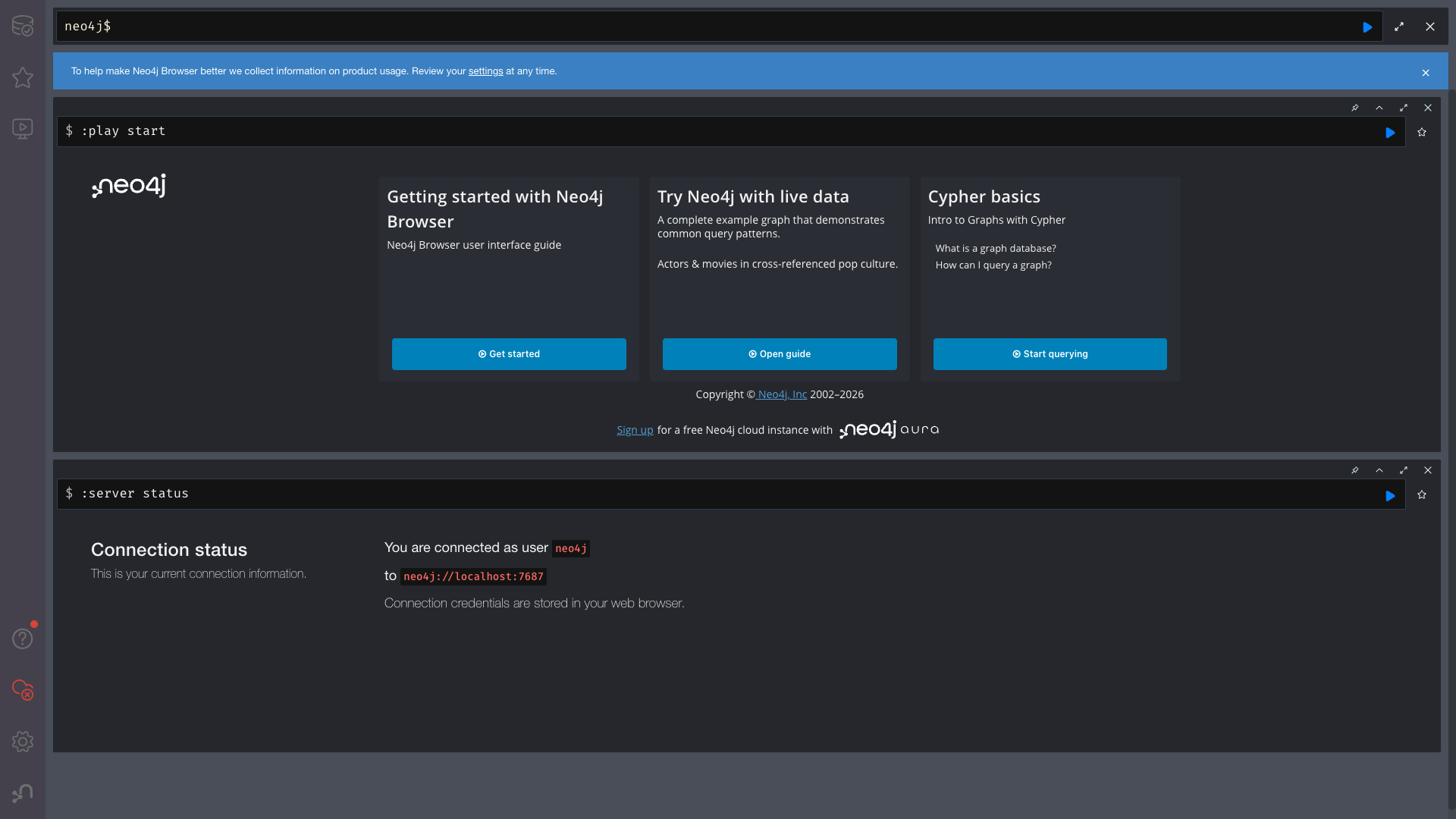Screen dimensions: 1456x819
Task: Open the settings link in banner
Action: (485, 71)
